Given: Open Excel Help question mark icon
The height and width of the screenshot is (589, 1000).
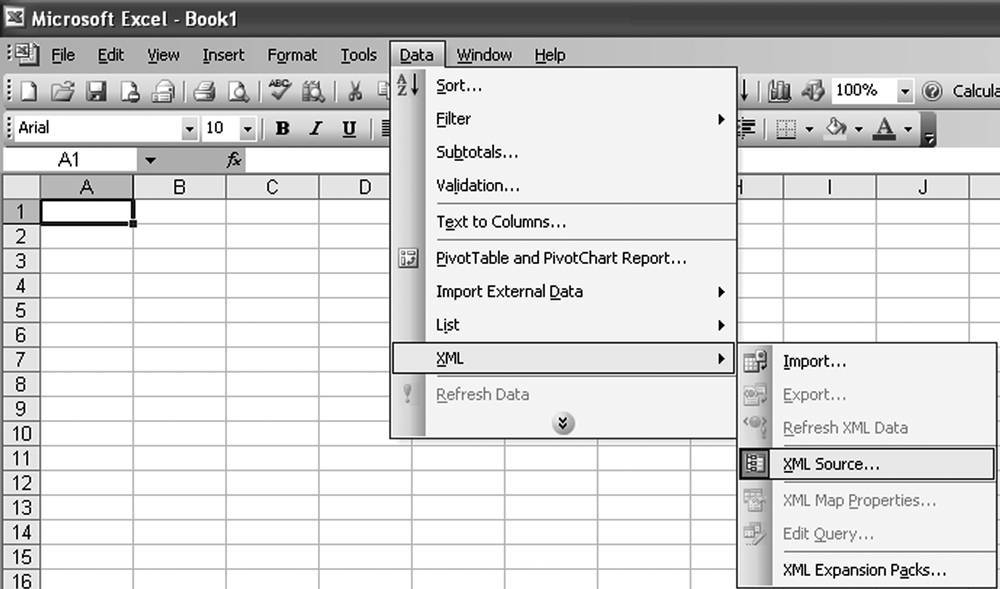Looking at the screenshot, I should pyautogui.click(x=932, y=91).
